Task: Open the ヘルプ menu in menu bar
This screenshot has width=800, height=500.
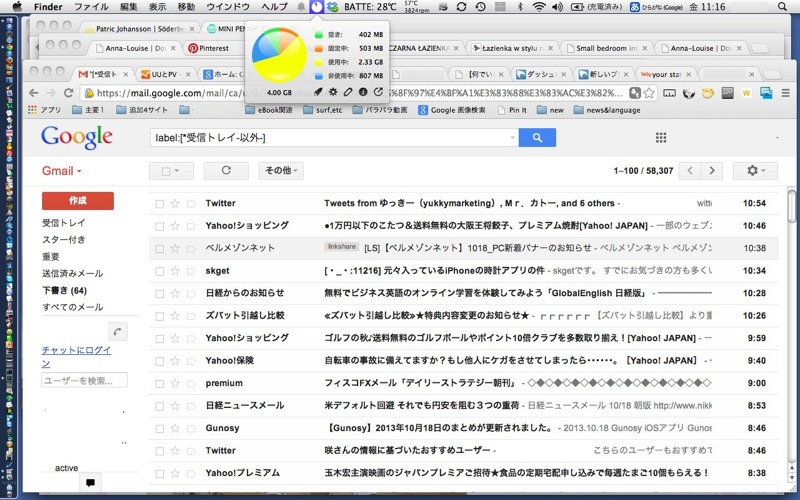Action: (x=274, y=7)
